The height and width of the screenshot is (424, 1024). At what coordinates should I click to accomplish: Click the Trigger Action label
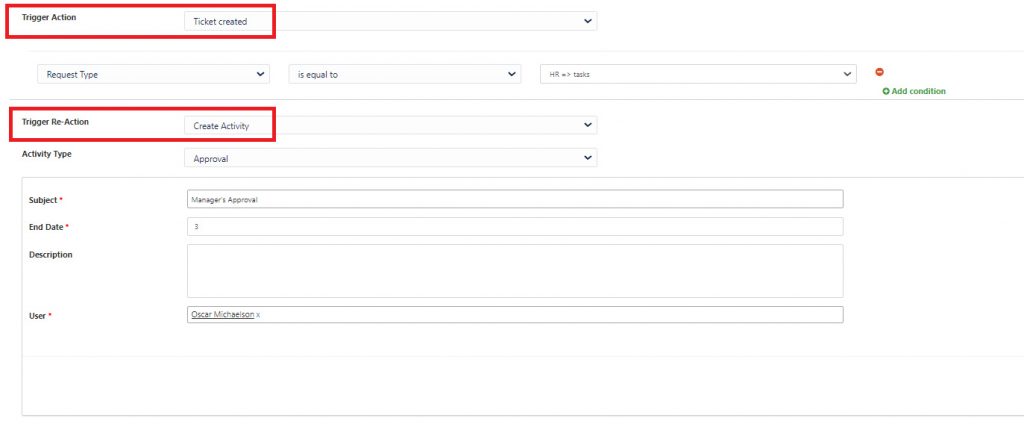[49, 18]
